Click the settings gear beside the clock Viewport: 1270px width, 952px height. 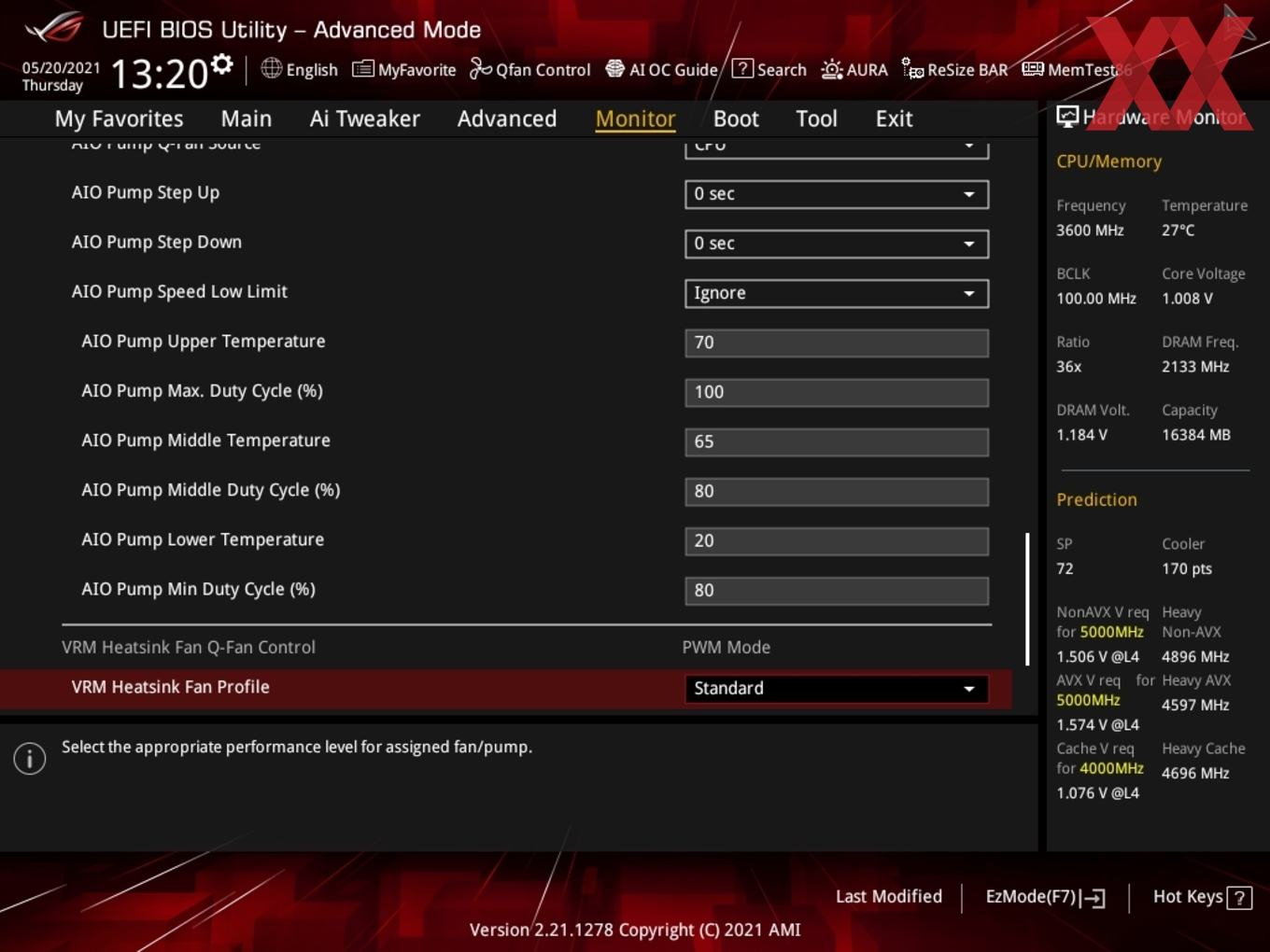pos(222,64)
